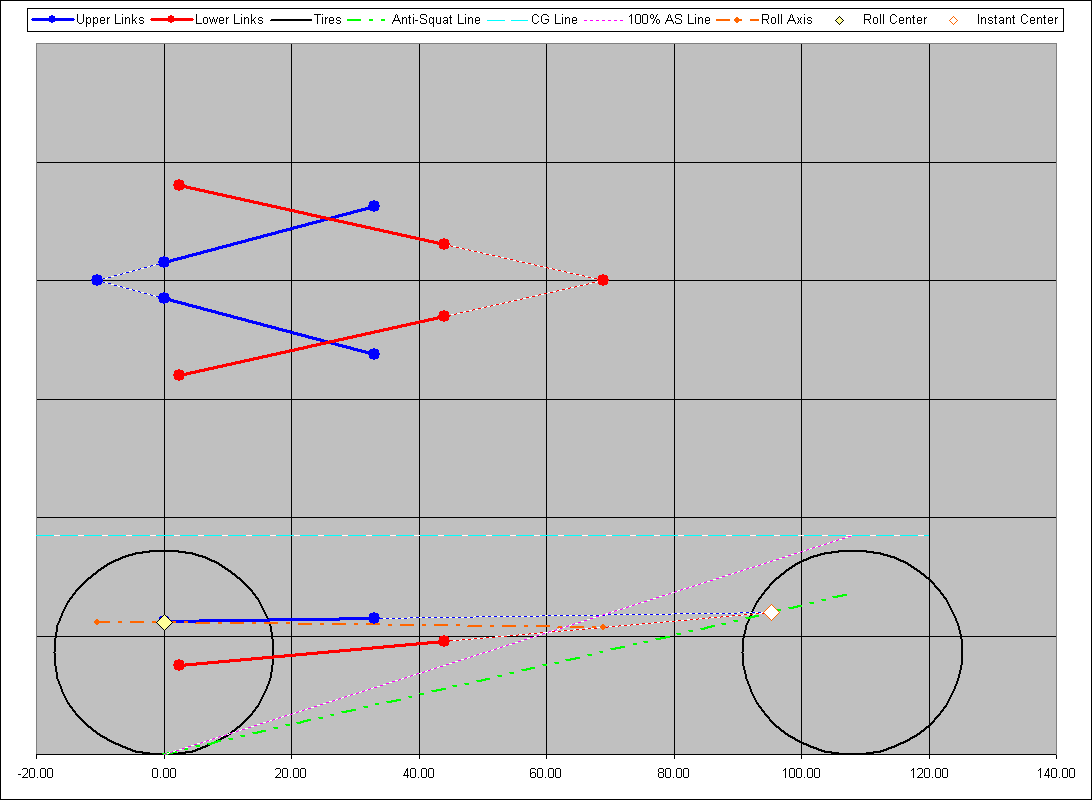Click the side-view red lower link frame end

(x=444, y=641)
